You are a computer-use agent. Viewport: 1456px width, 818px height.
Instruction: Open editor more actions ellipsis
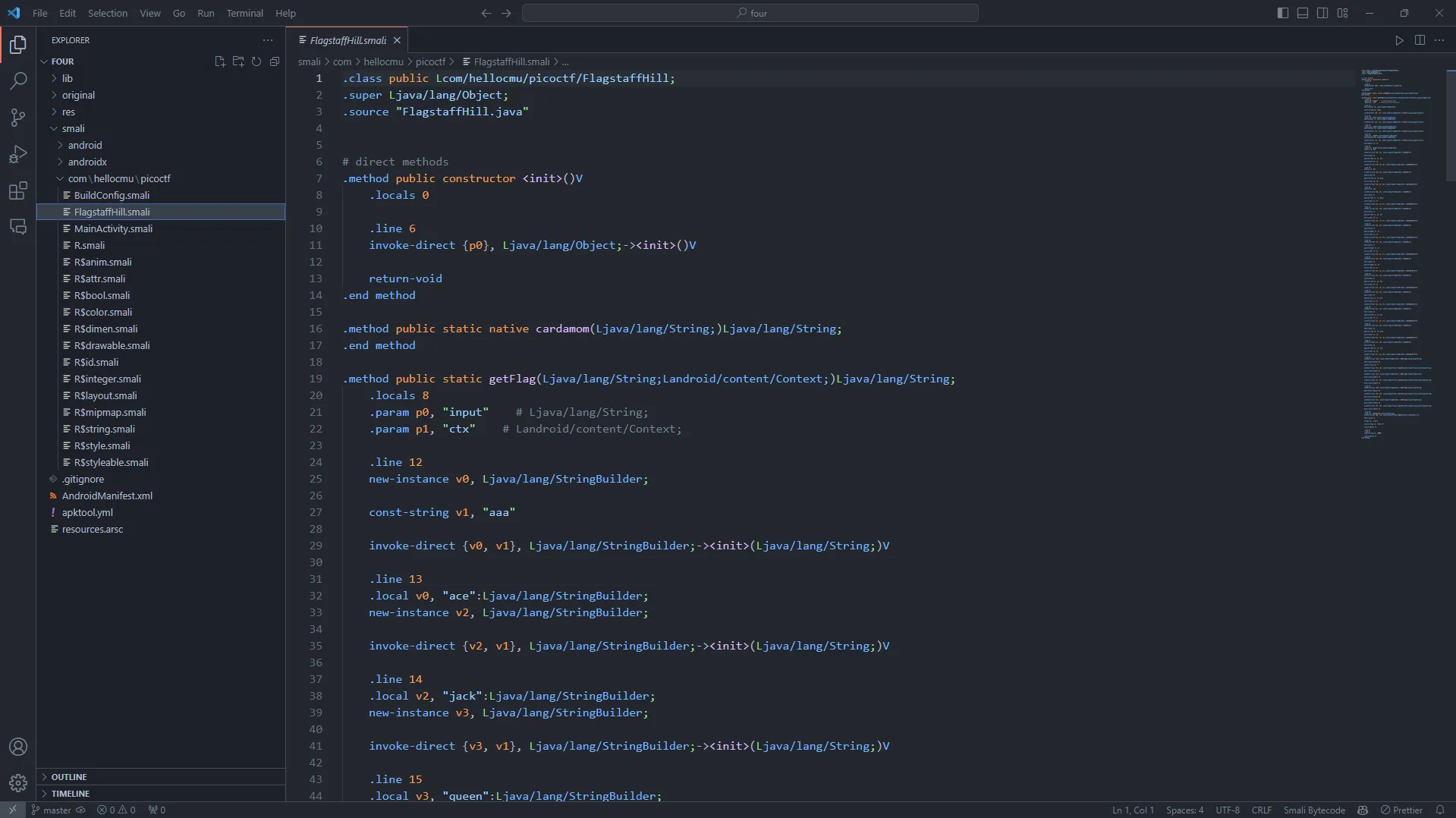(x=1439, y=40)
